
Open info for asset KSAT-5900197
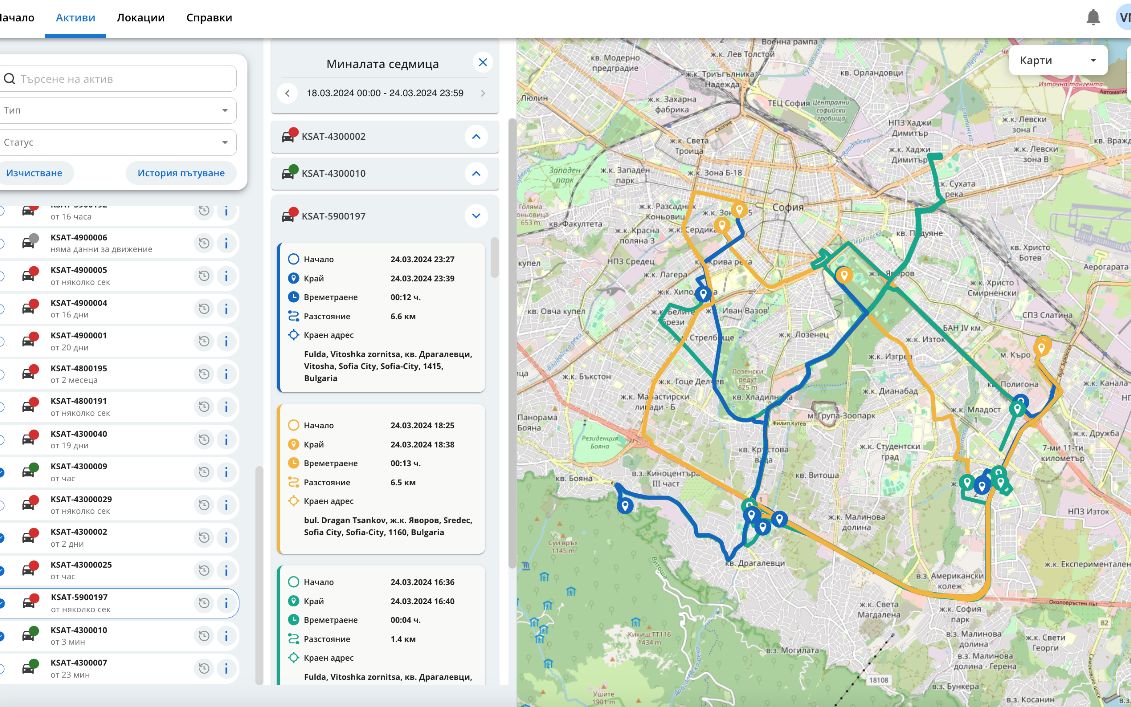226,603
